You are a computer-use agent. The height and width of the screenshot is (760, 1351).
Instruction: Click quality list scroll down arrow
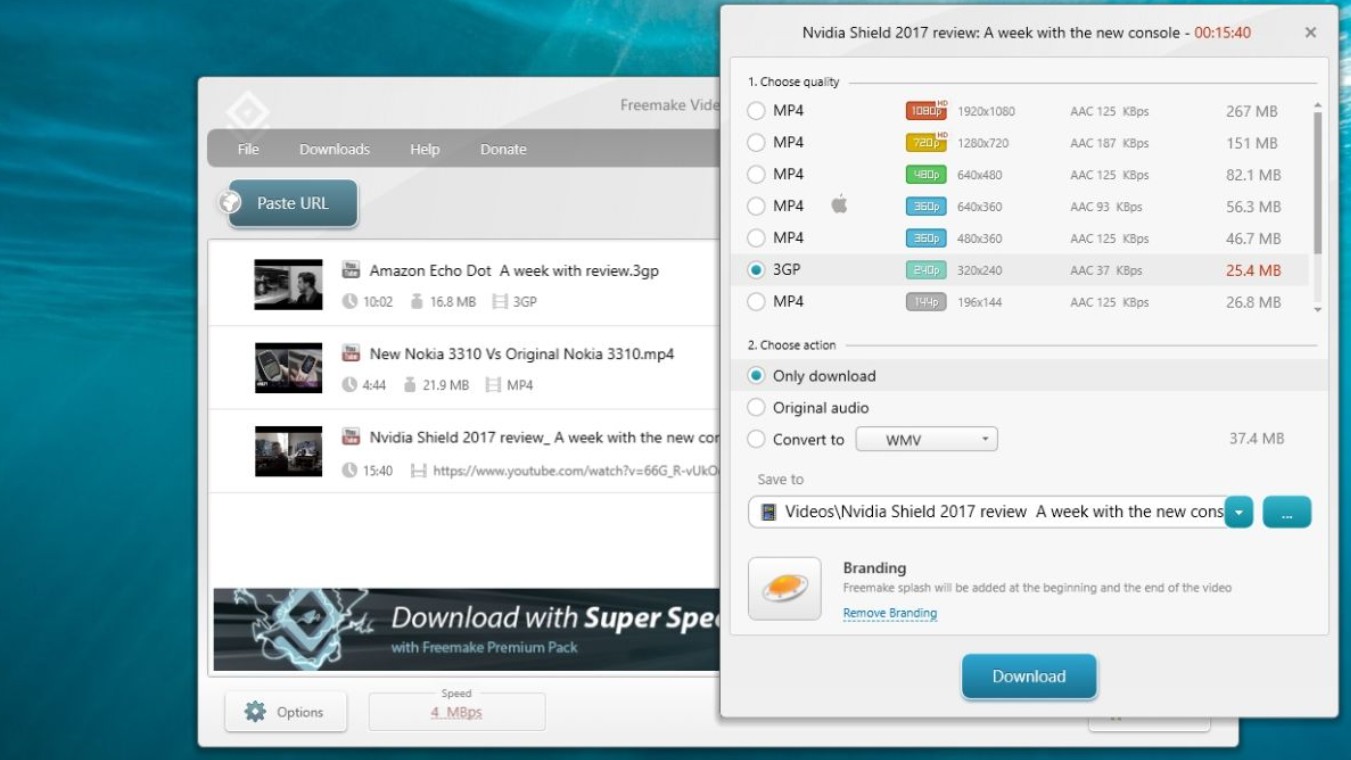tap(1317, 310)
